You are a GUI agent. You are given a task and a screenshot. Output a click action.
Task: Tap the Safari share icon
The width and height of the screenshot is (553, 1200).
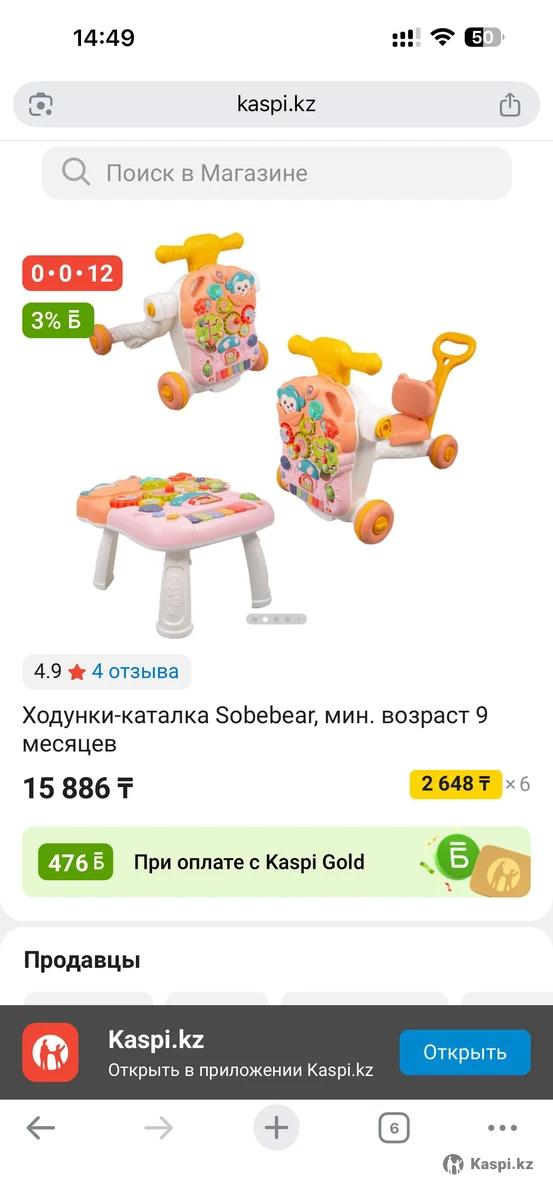point(509,104)
